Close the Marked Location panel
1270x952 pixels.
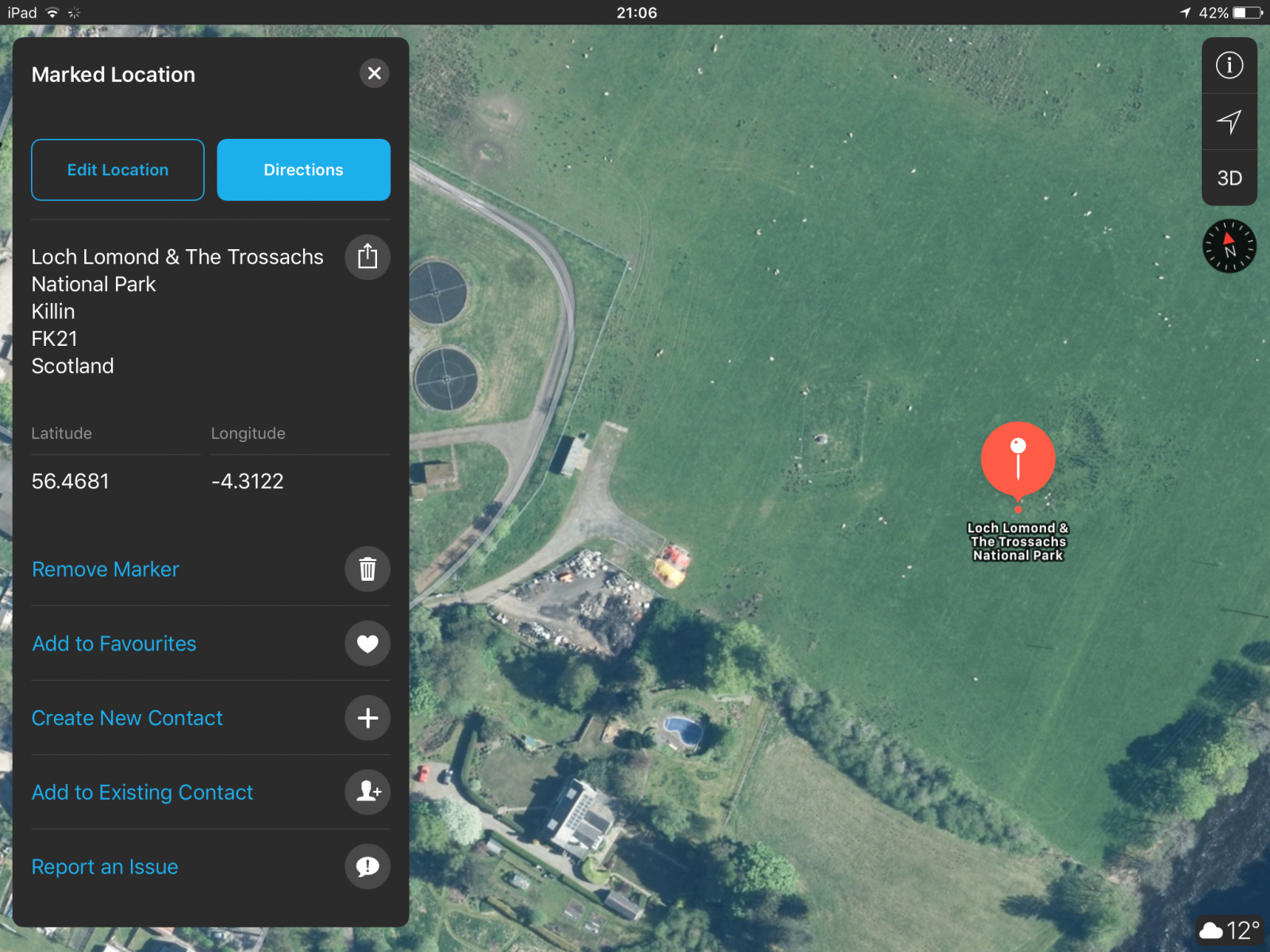coord(375,74)
